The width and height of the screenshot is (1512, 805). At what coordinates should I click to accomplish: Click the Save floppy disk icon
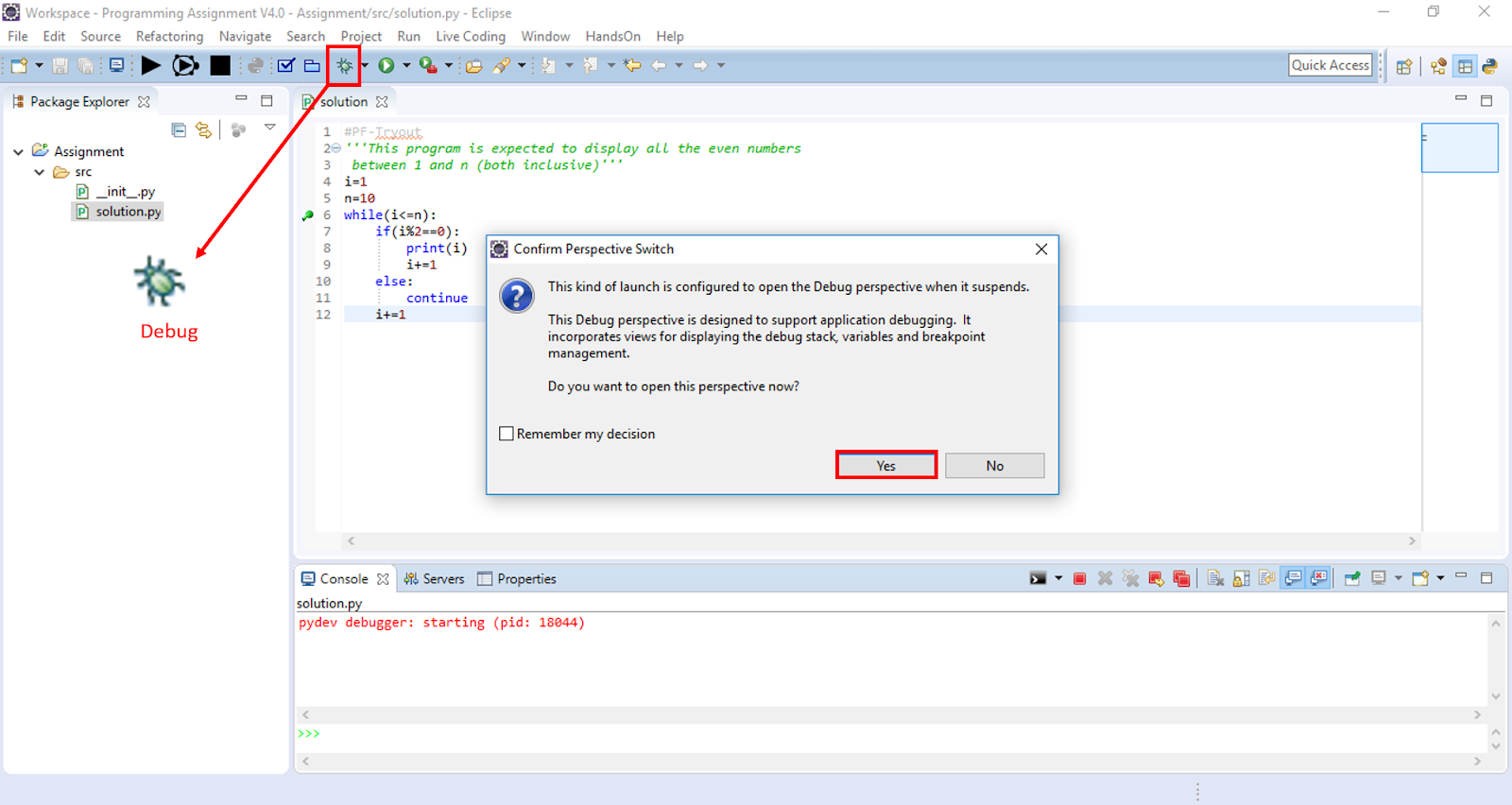point(60,65)
